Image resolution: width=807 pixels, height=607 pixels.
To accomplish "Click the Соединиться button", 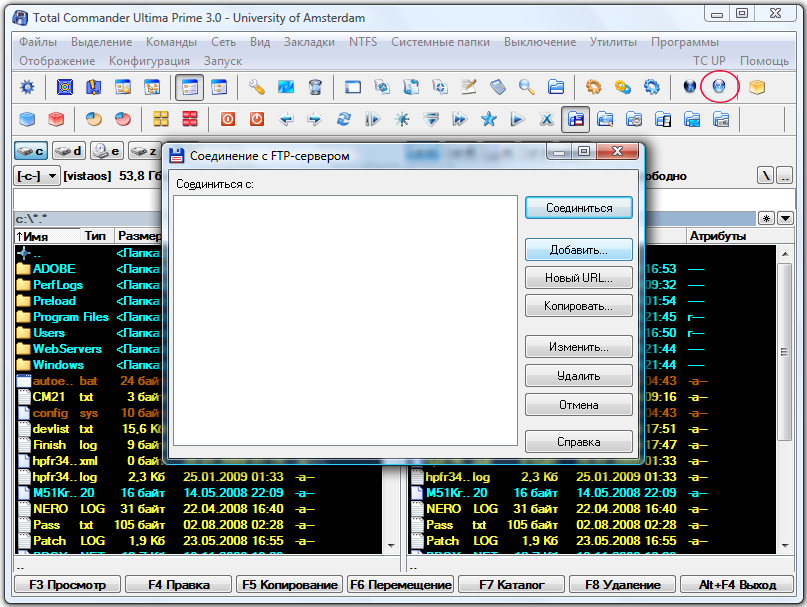I will (x=579, y=208).
